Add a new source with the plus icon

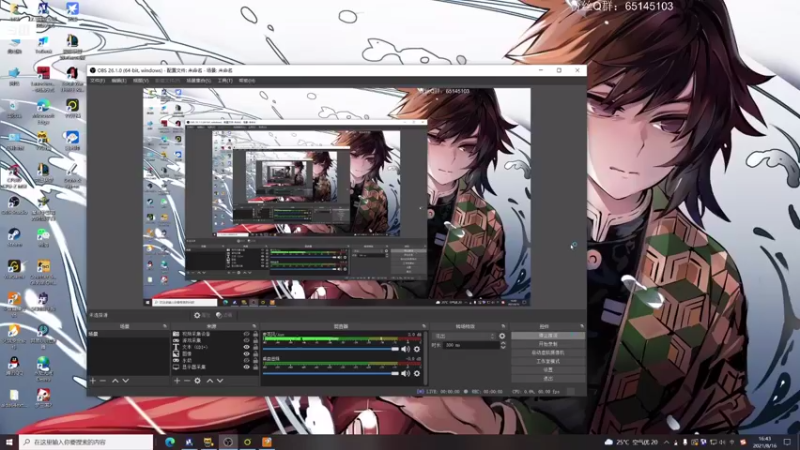tap(177, 381)
